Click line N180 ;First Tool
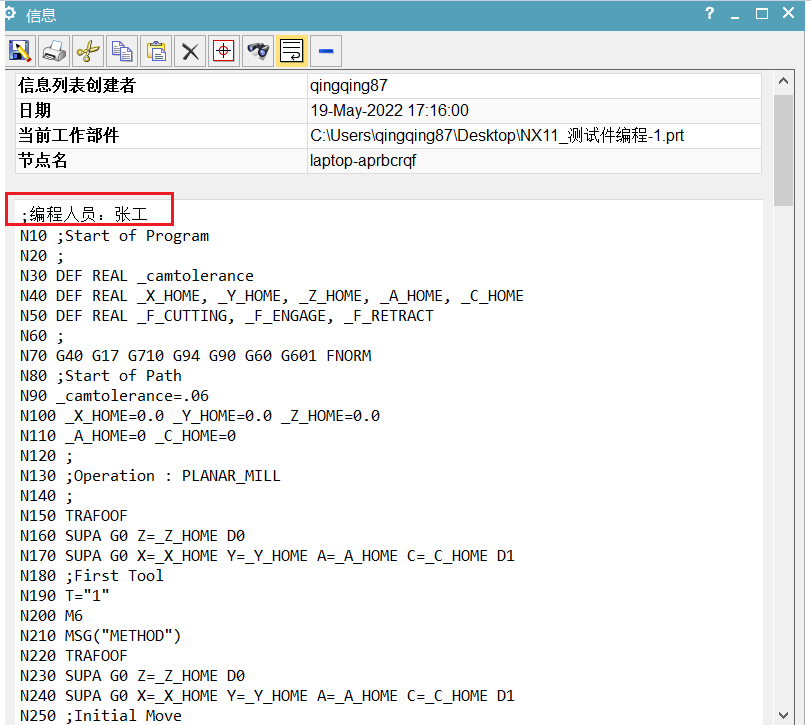Screen dimensions: 811x725 click(x=92, y=576)
